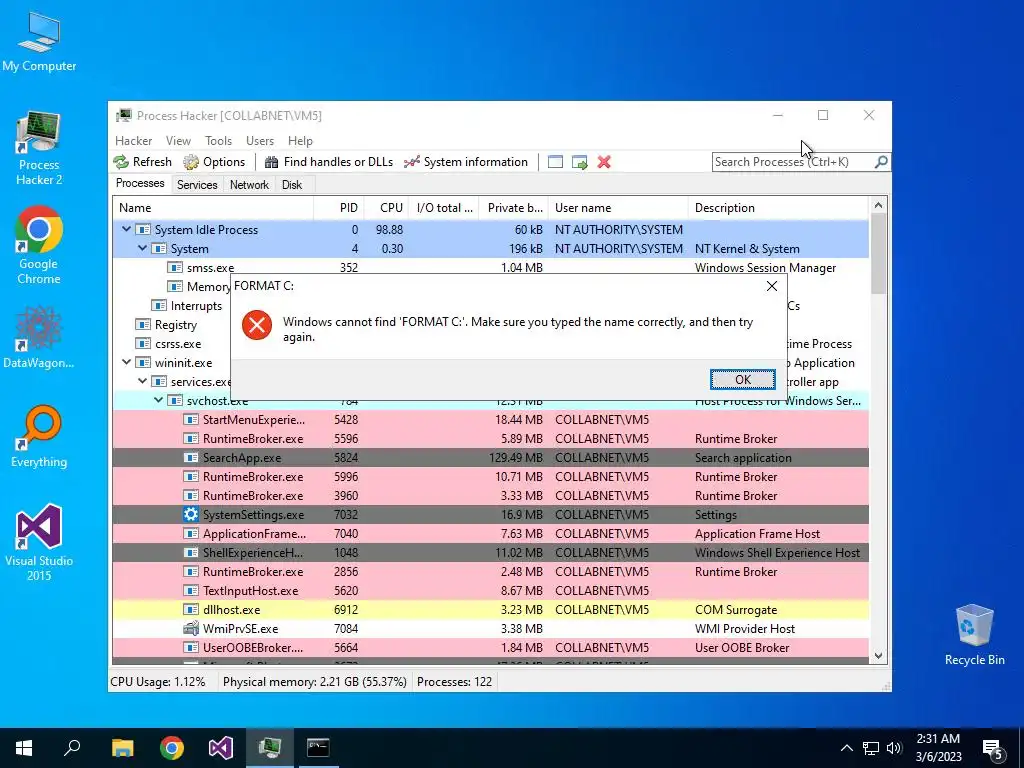Sort by the Description column header
Viewport: 1024px width, 768px height.
(778, 208)
